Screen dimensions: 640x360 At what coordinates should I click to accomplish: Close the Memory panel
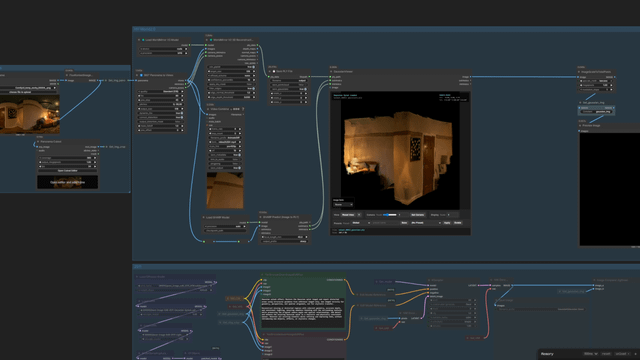point(636,354)
